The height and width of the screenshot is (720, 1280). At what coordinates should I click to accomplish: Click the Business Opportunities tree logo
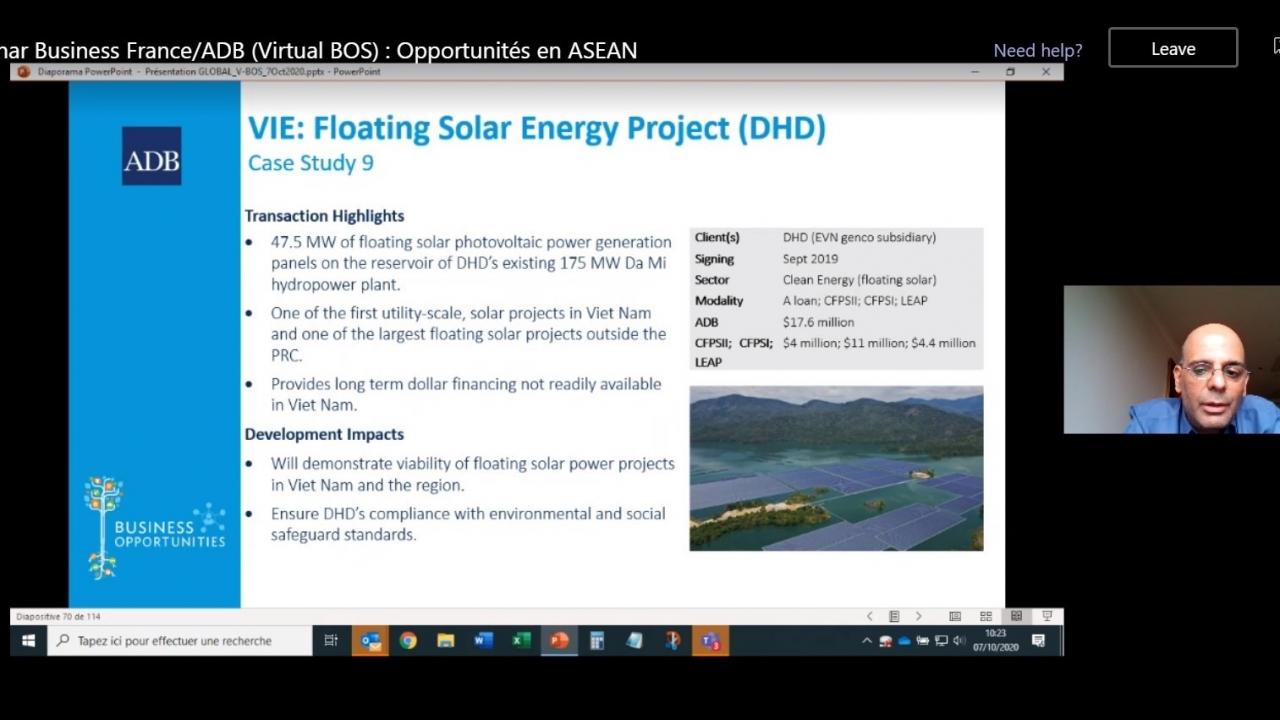154,527
